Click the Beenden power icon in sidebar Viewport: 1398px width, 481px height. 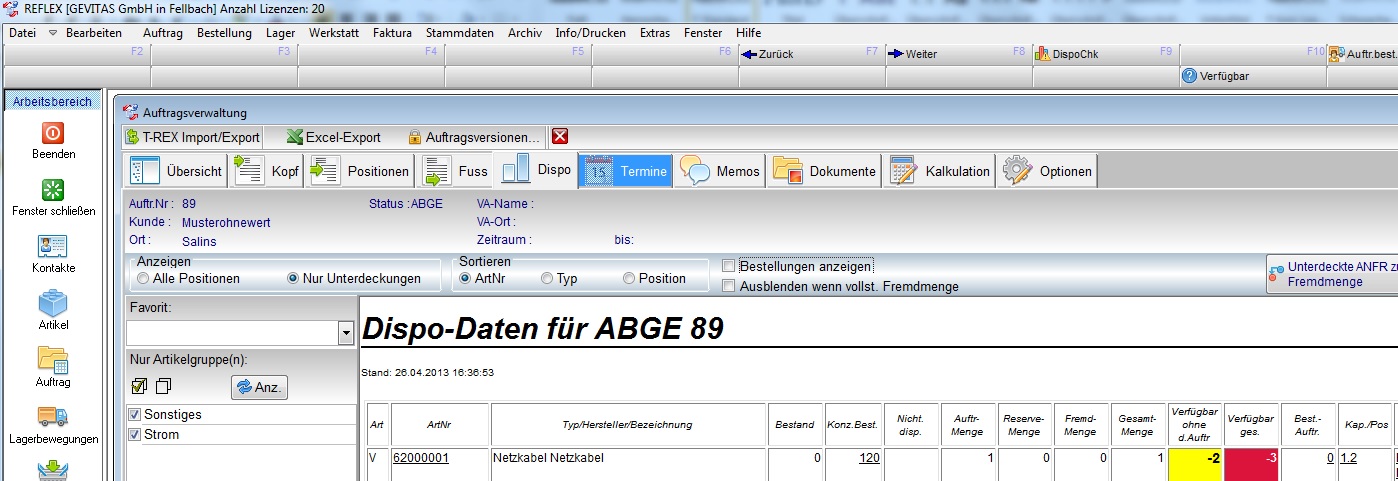point(53,134)
